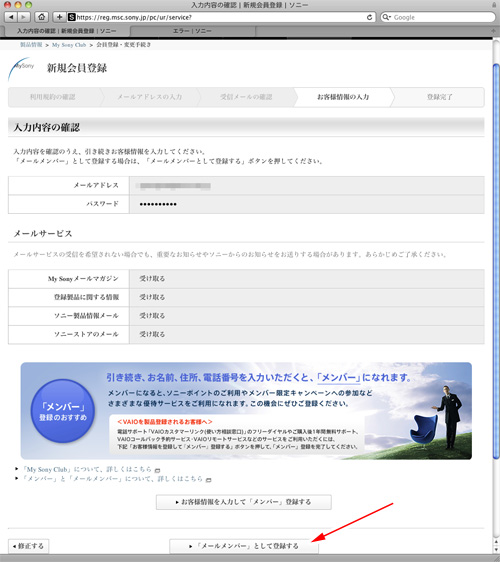Click the 「メールメンバー」として登録する button

tap(244, 546)
